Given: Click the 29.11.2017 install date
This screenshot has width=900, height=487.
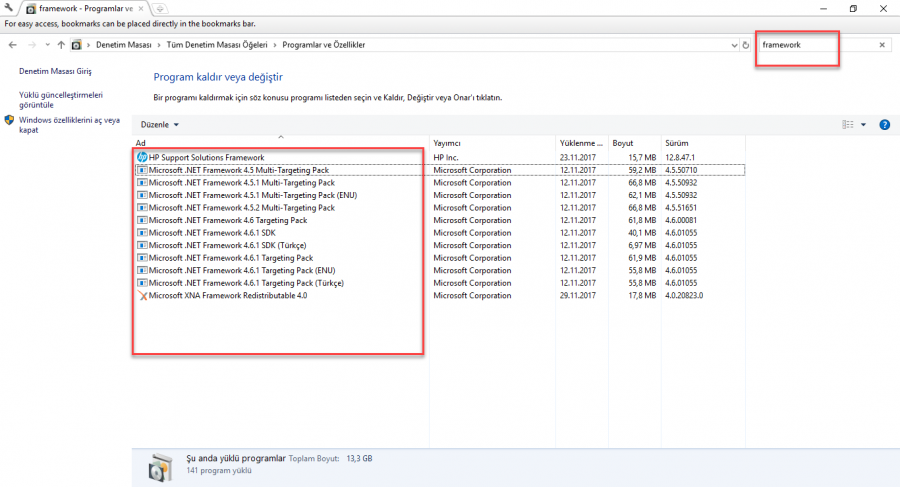Looking at the screenshot, I should click(x=577, y=296).
